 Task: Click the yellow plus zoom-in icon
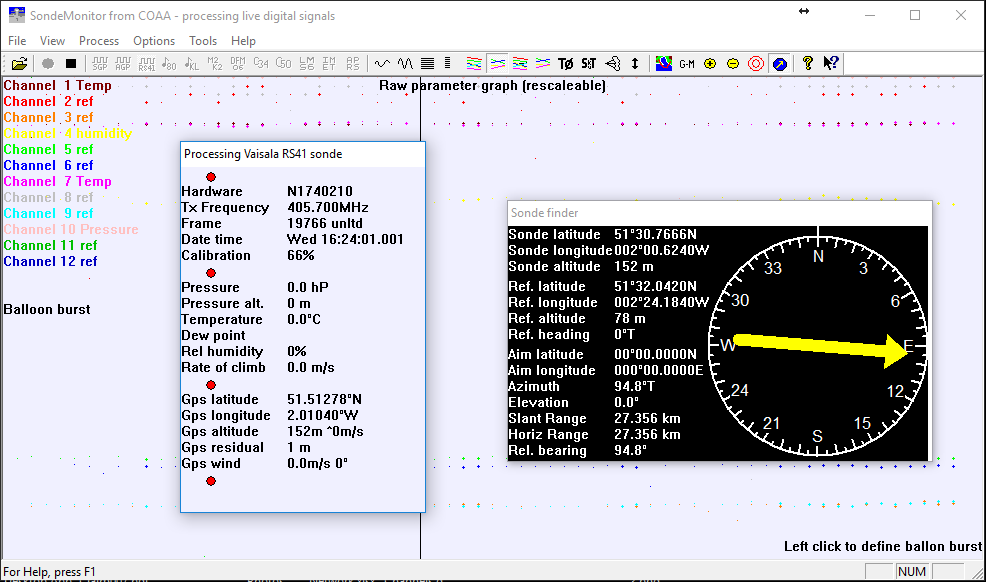(710, 63)
